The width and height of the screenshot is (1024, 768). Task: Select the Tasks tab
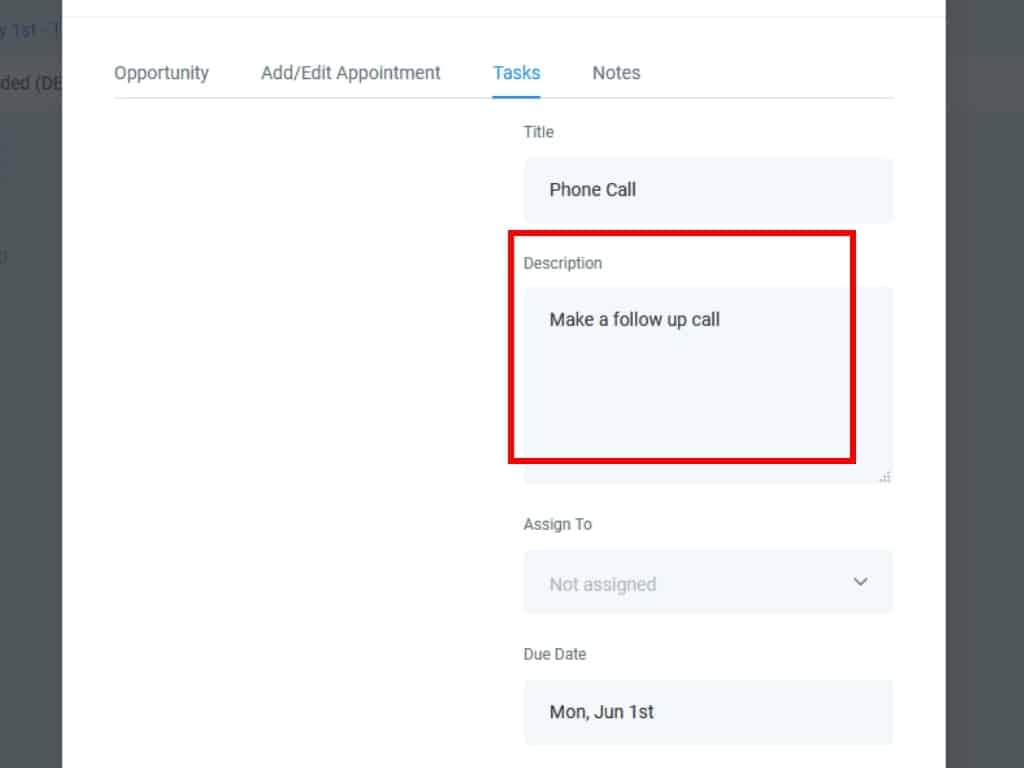tap(516, 73)
